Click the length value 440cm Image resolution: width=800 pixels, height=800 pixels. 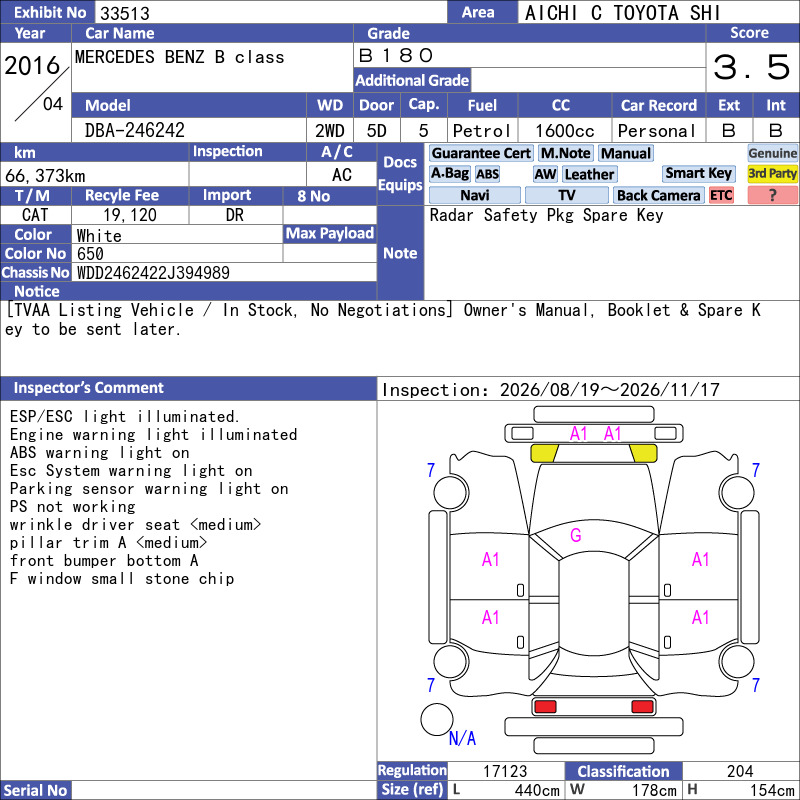(537, 790)
